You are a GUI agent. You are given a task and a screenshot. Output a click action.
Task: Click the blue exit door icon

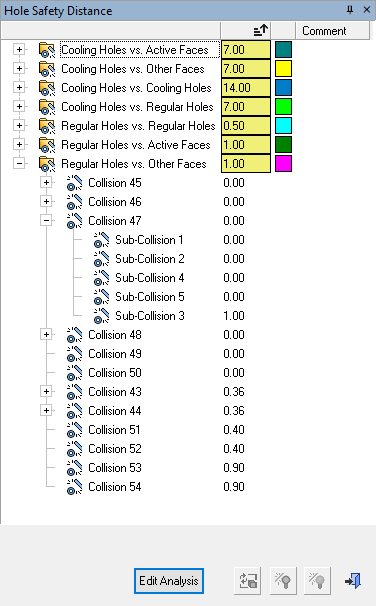coord(353,580)
